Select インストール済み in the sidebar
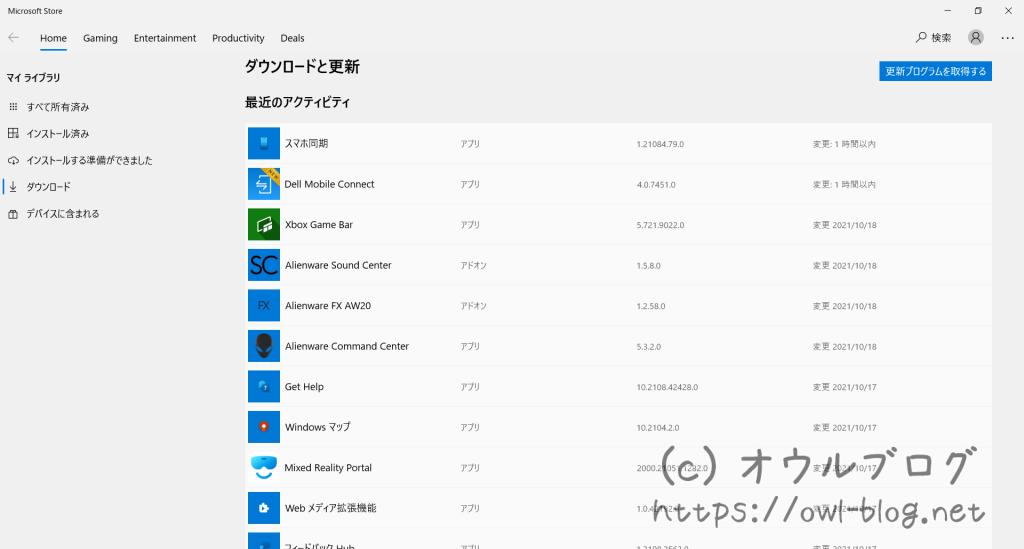This screenshot has width=1024, height=549. [x=57, y=134]
